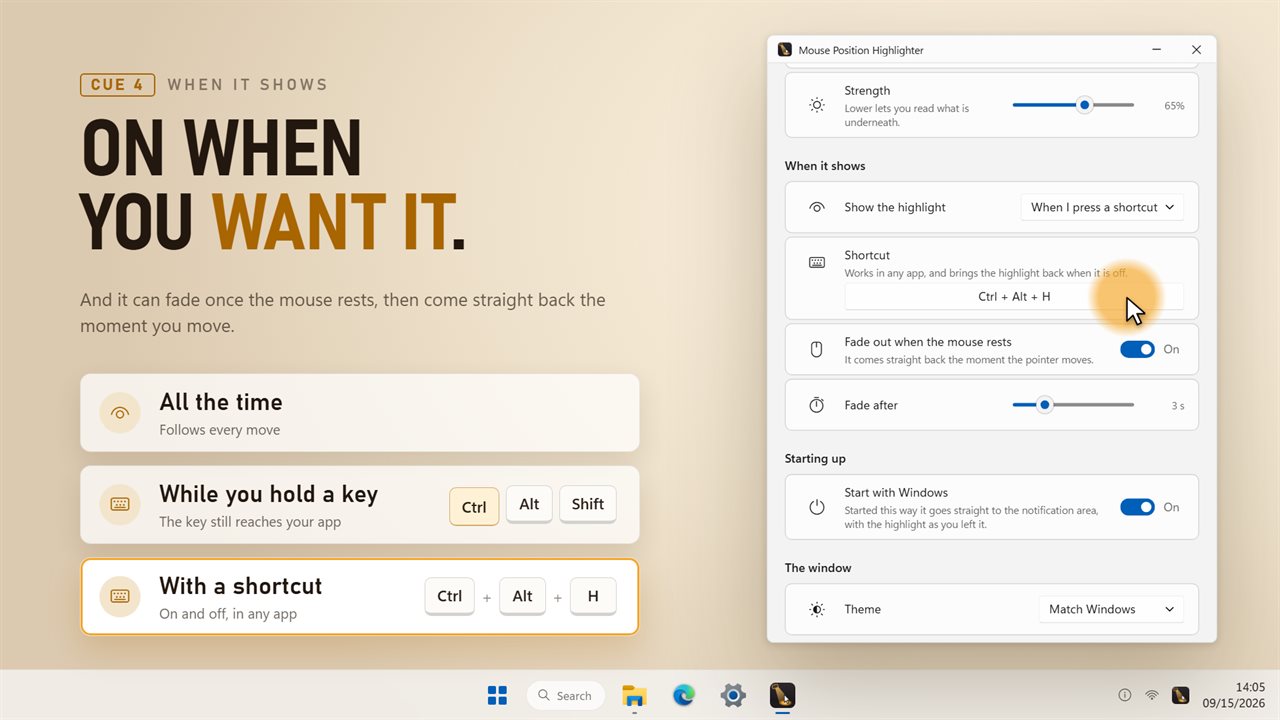Click the CUE 4 badge

pos(117,85)
